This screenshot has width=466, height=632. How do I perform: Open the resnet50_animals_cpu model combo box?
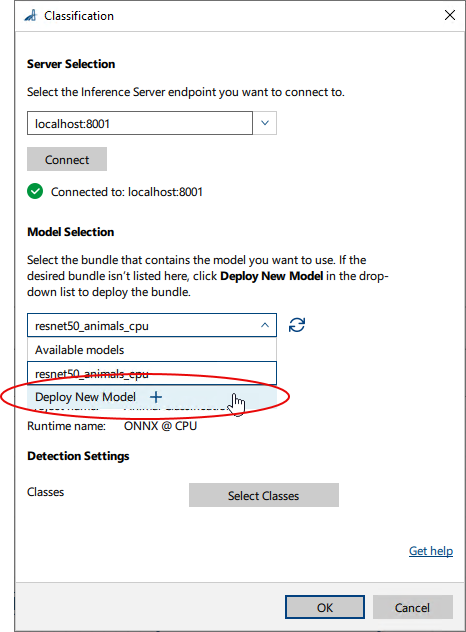click(152, 325)
